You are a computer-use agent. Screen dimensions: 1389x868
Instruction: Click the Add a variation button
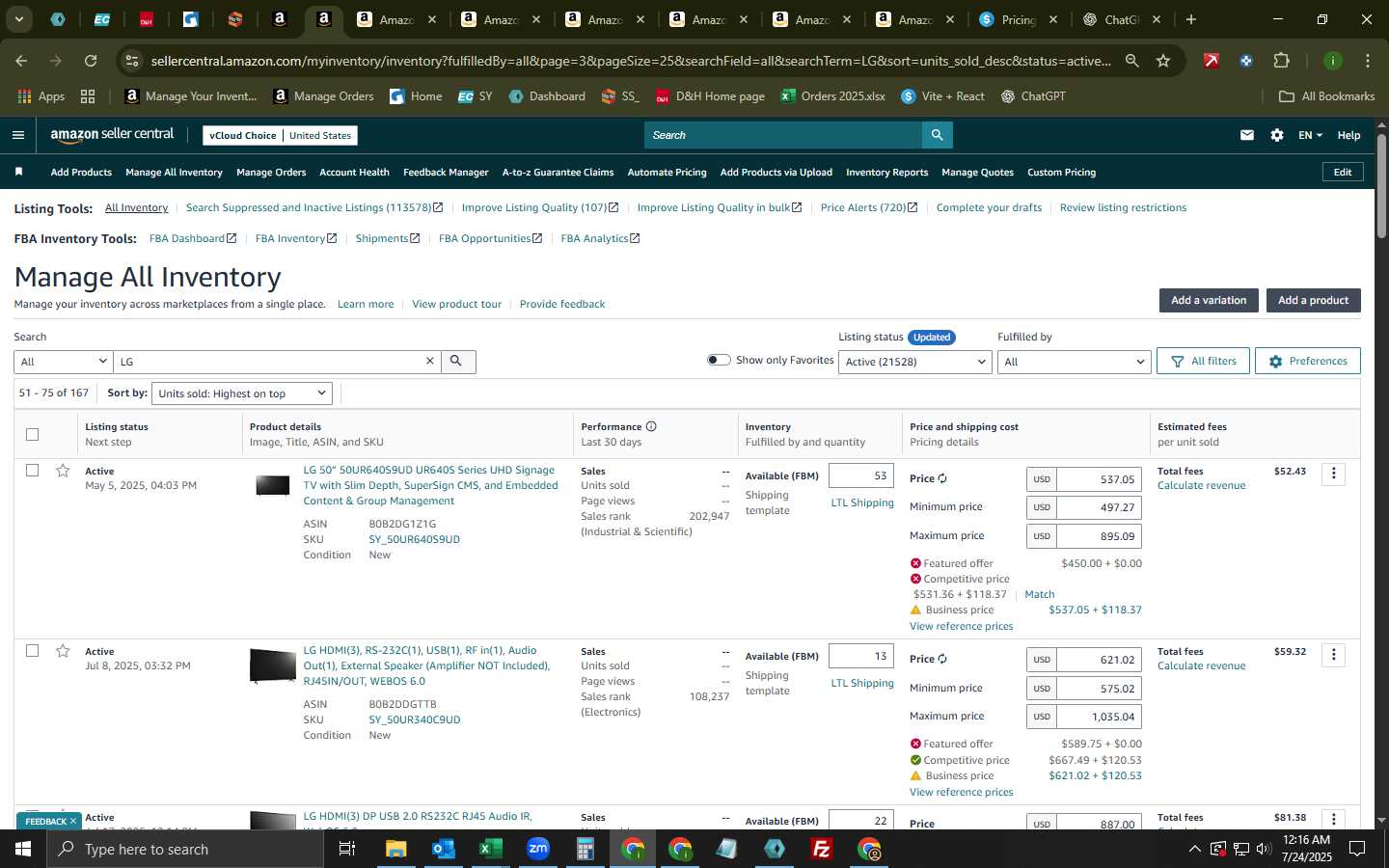click(1209, 300)
